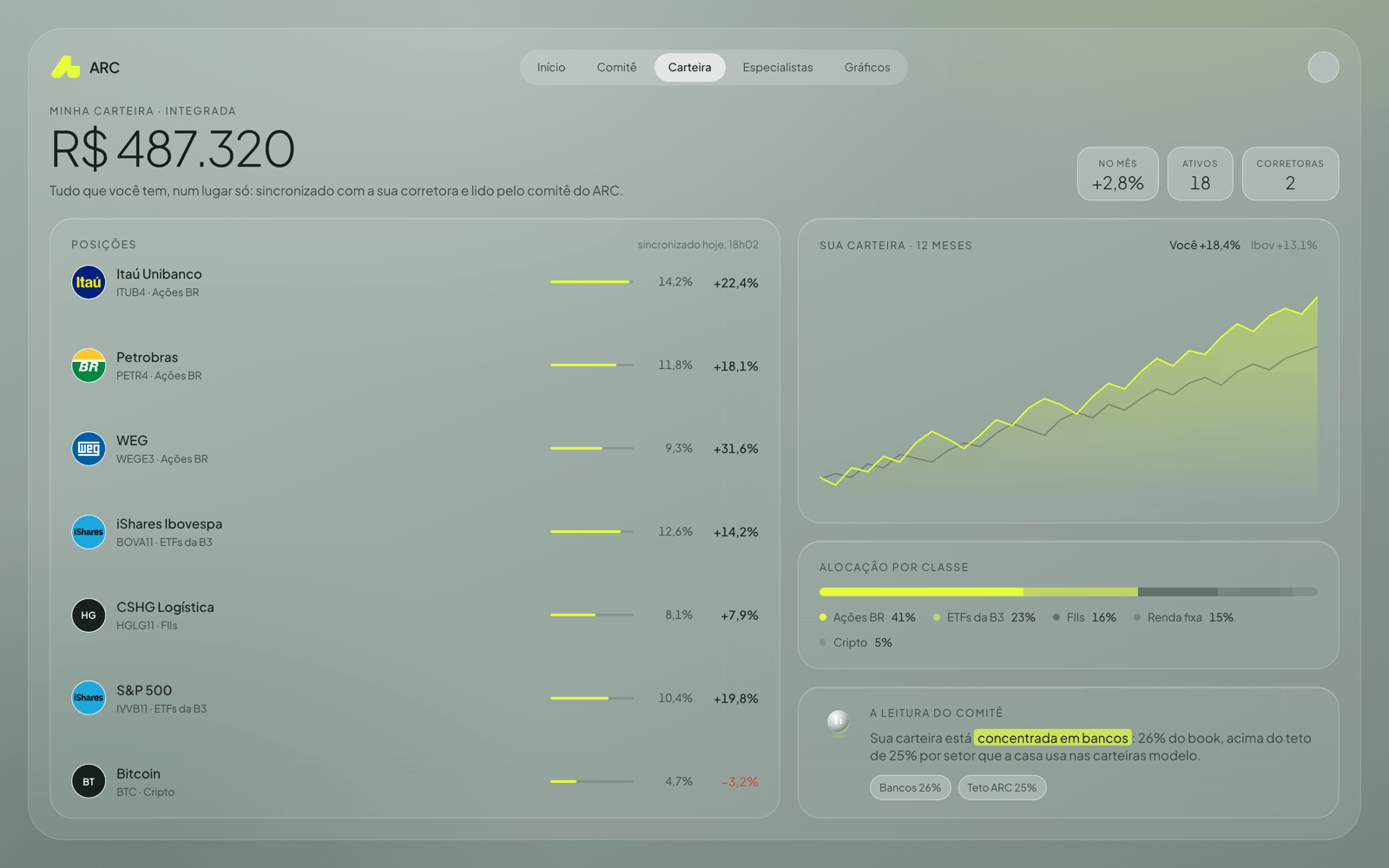Open the profile avatar circle
1389x868 pixels.
coord(1323,67)
